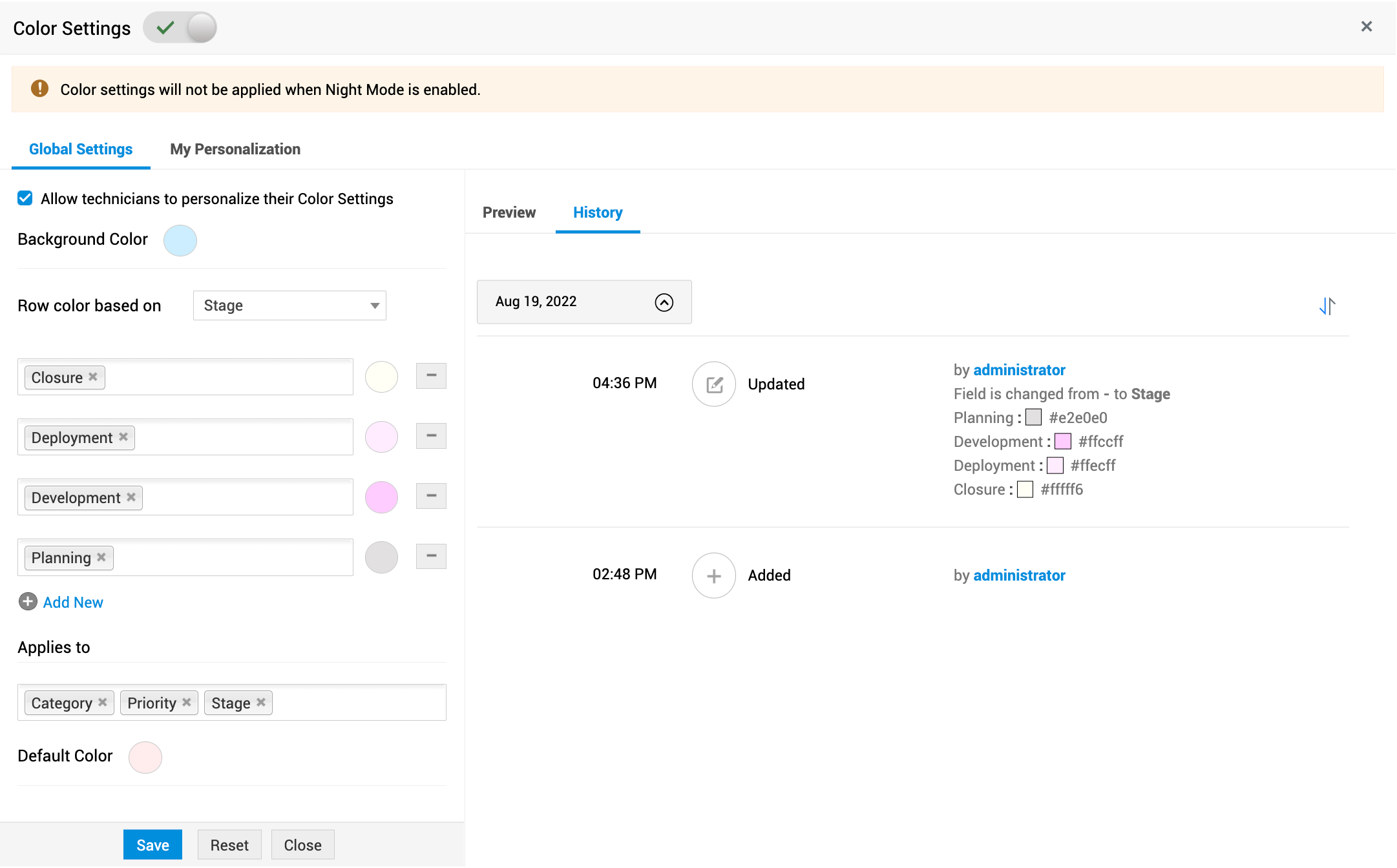This screenshot has height=868, width=1397.
Task: Delete the Planning row using minus icon
Action: 431,556
